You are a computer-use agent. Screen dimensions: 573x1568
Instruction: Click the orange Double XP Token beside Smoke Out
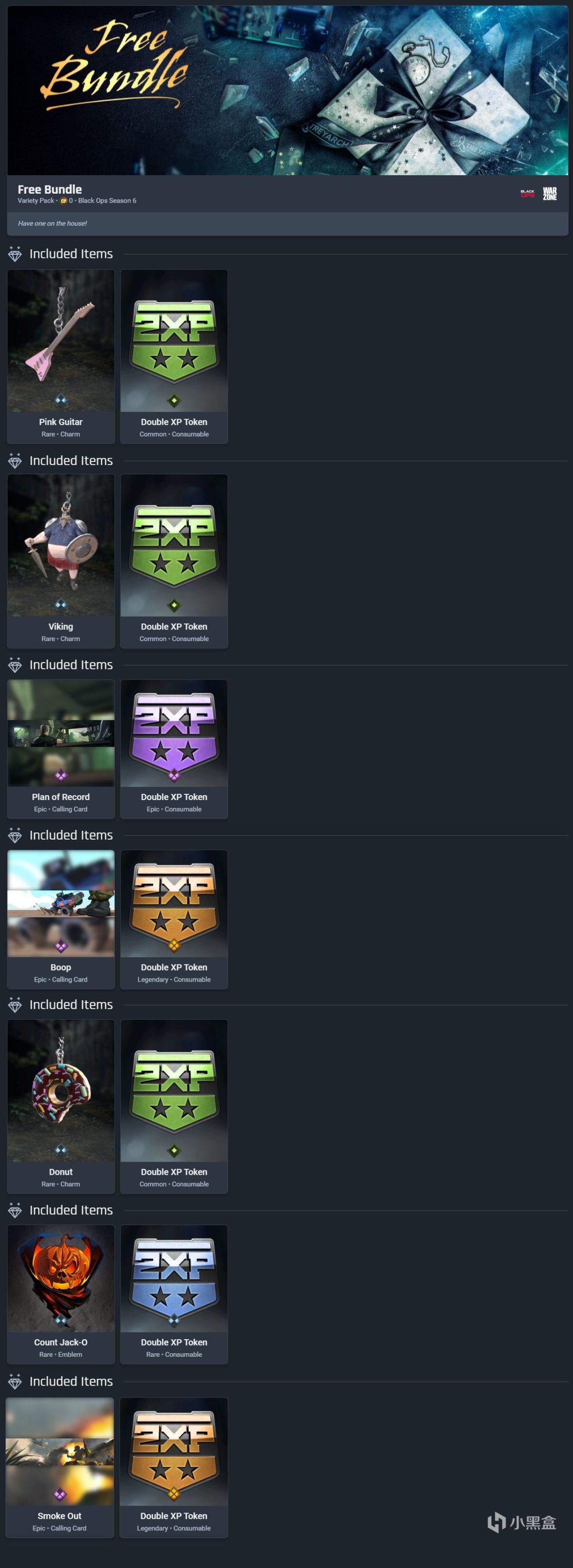coord(173,1467)
